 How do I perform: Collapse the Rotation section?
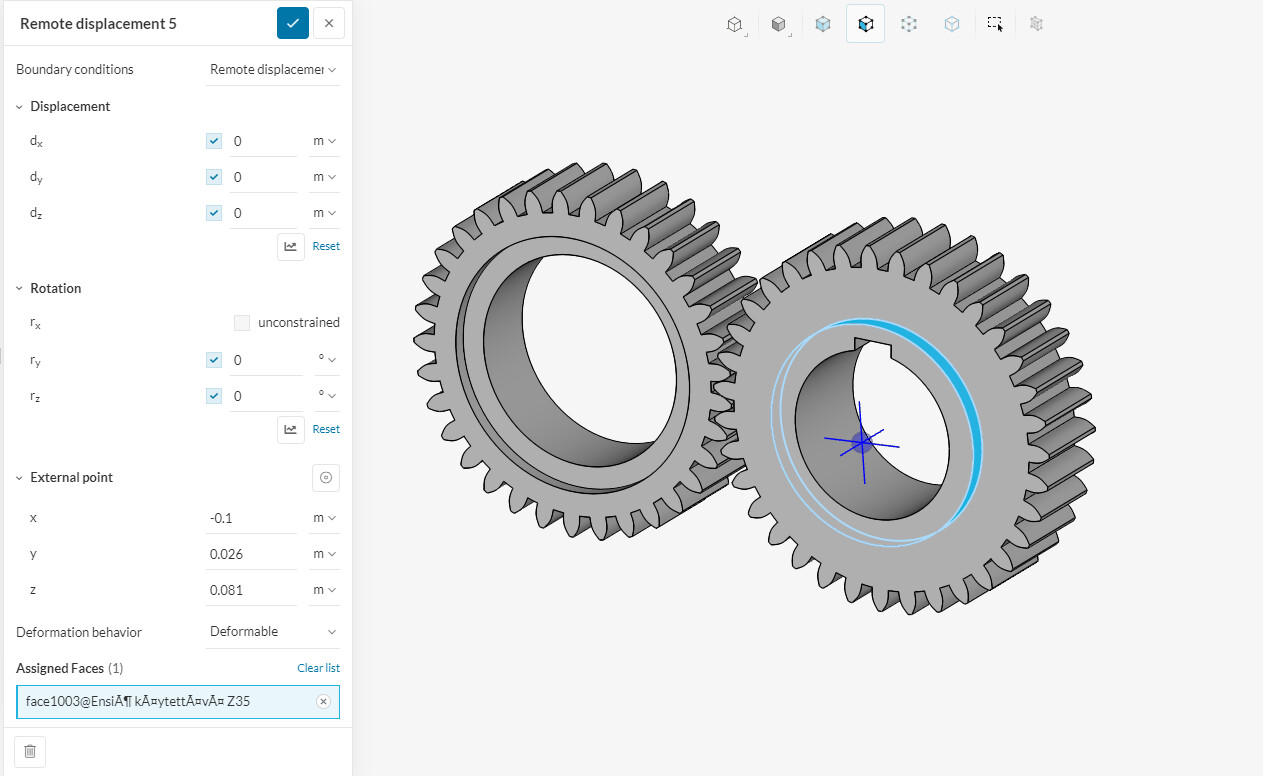pyautogui.click(x=19, y=288)
